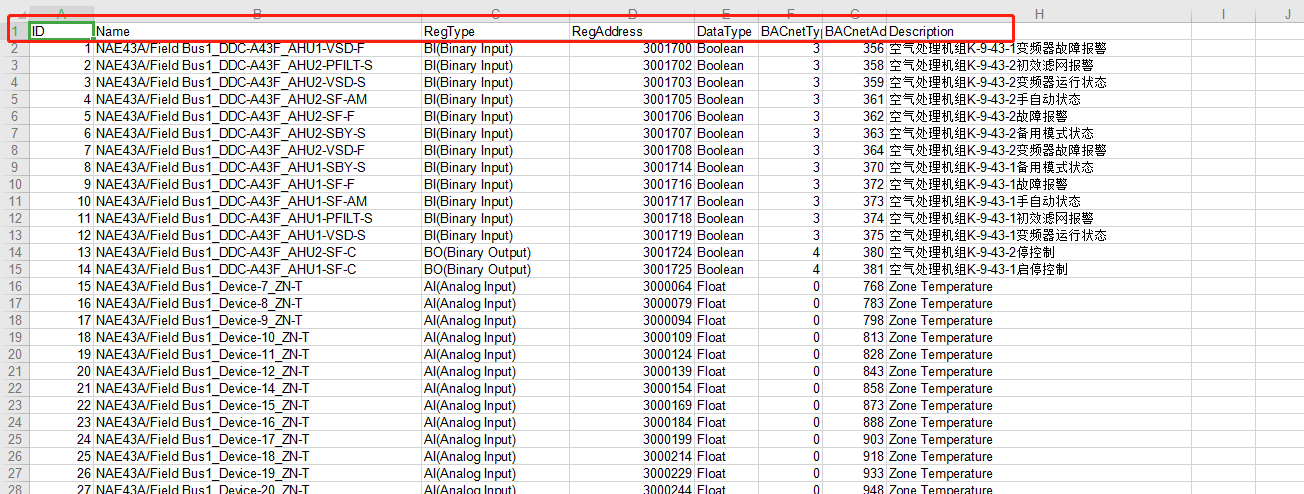1304x494 pixels.
Task: Click BACnet address cell '356'
Action: tap(855, 48)
